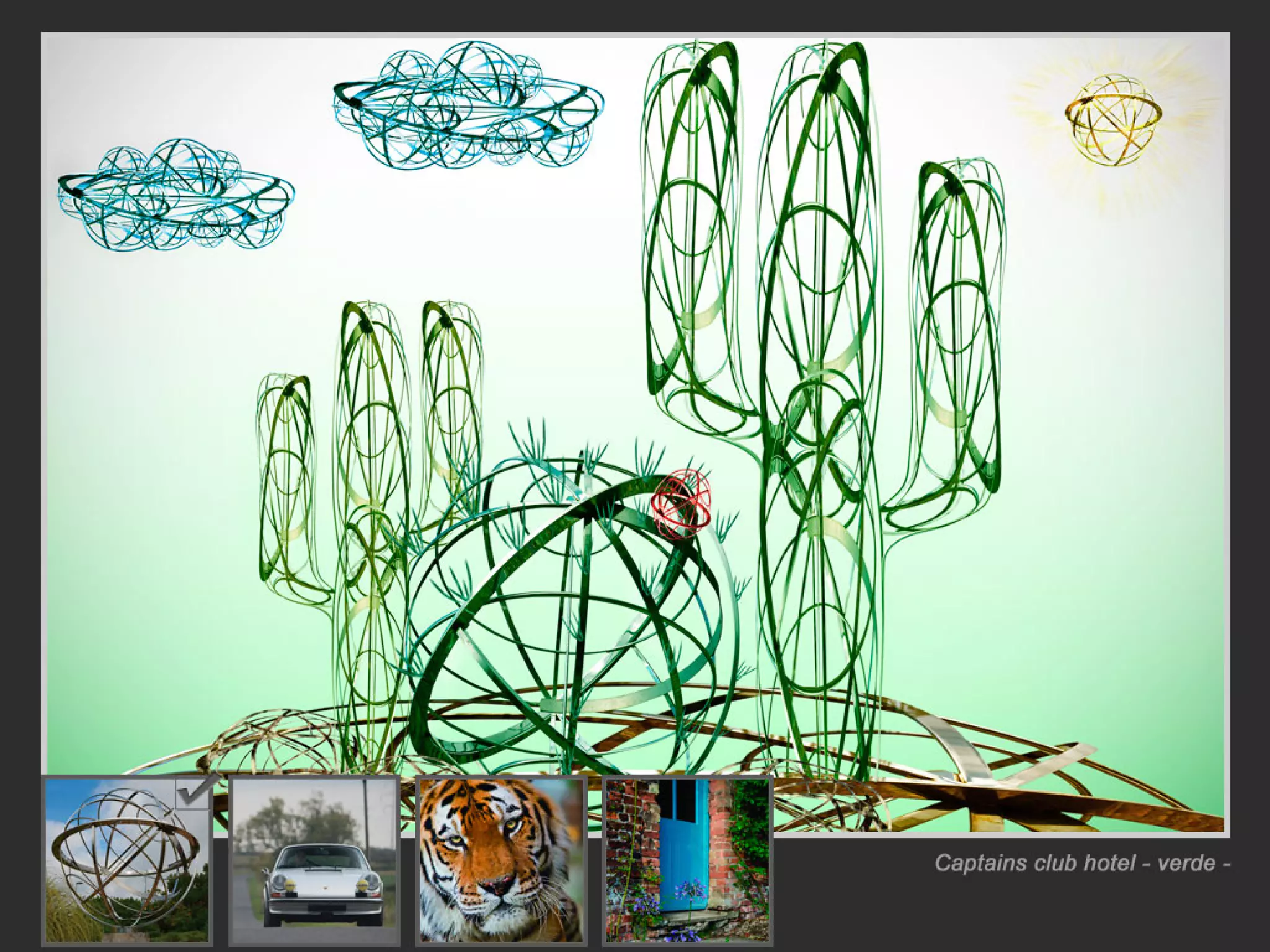The width and height of the screenshot is (1270, 952).
Task: Open the tiger face thumbnail
Action: coord(501,862)
